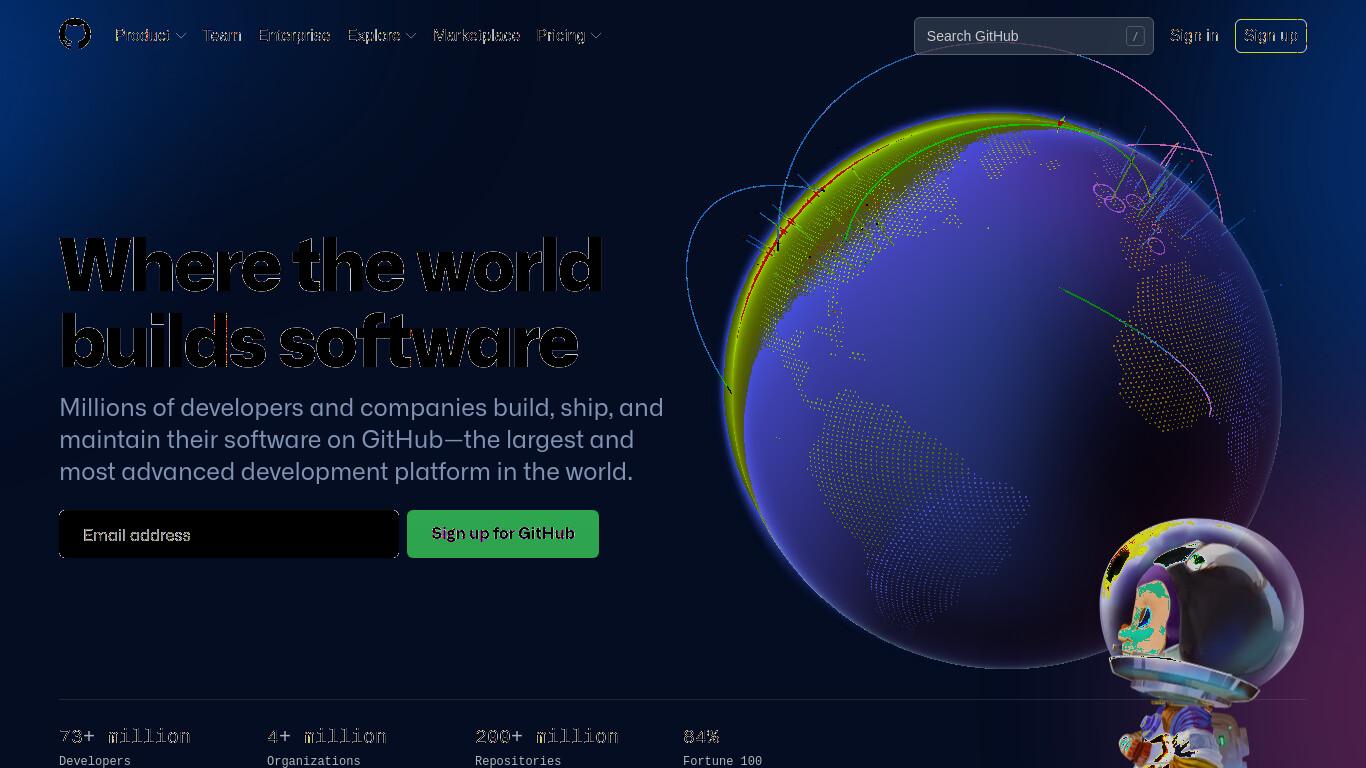This screenshot has height=768, width=1366.
Task: Click the 4+ million organizations stat
Action: (x=329, y=747)
